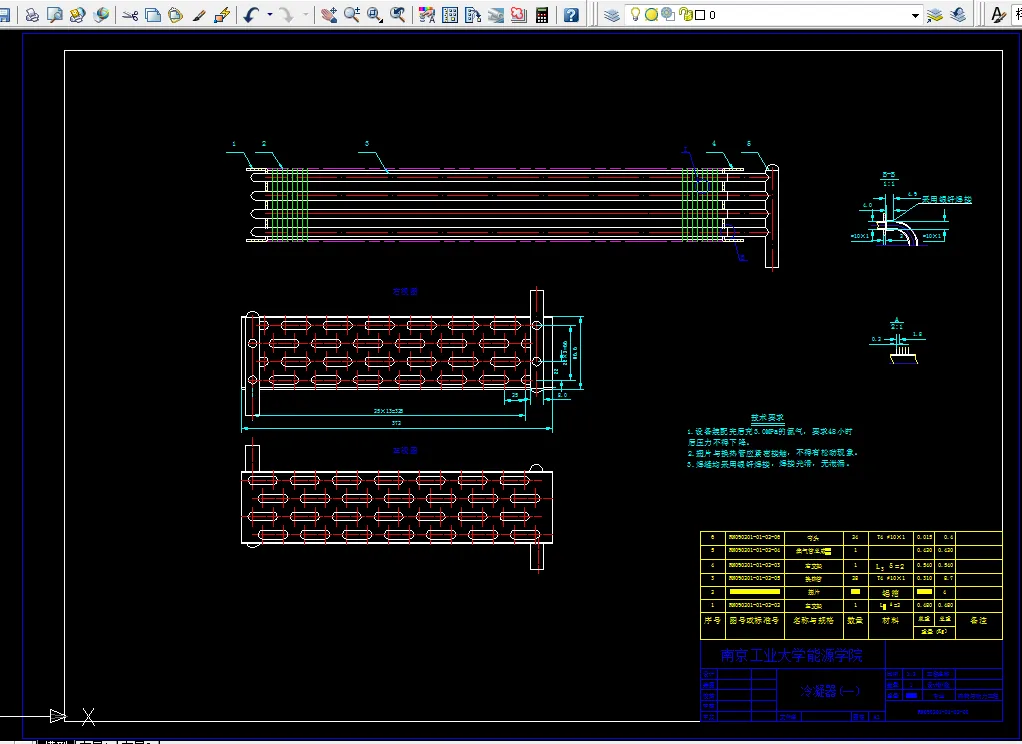Click the Zoom Window tool

(x=375, y=14)
